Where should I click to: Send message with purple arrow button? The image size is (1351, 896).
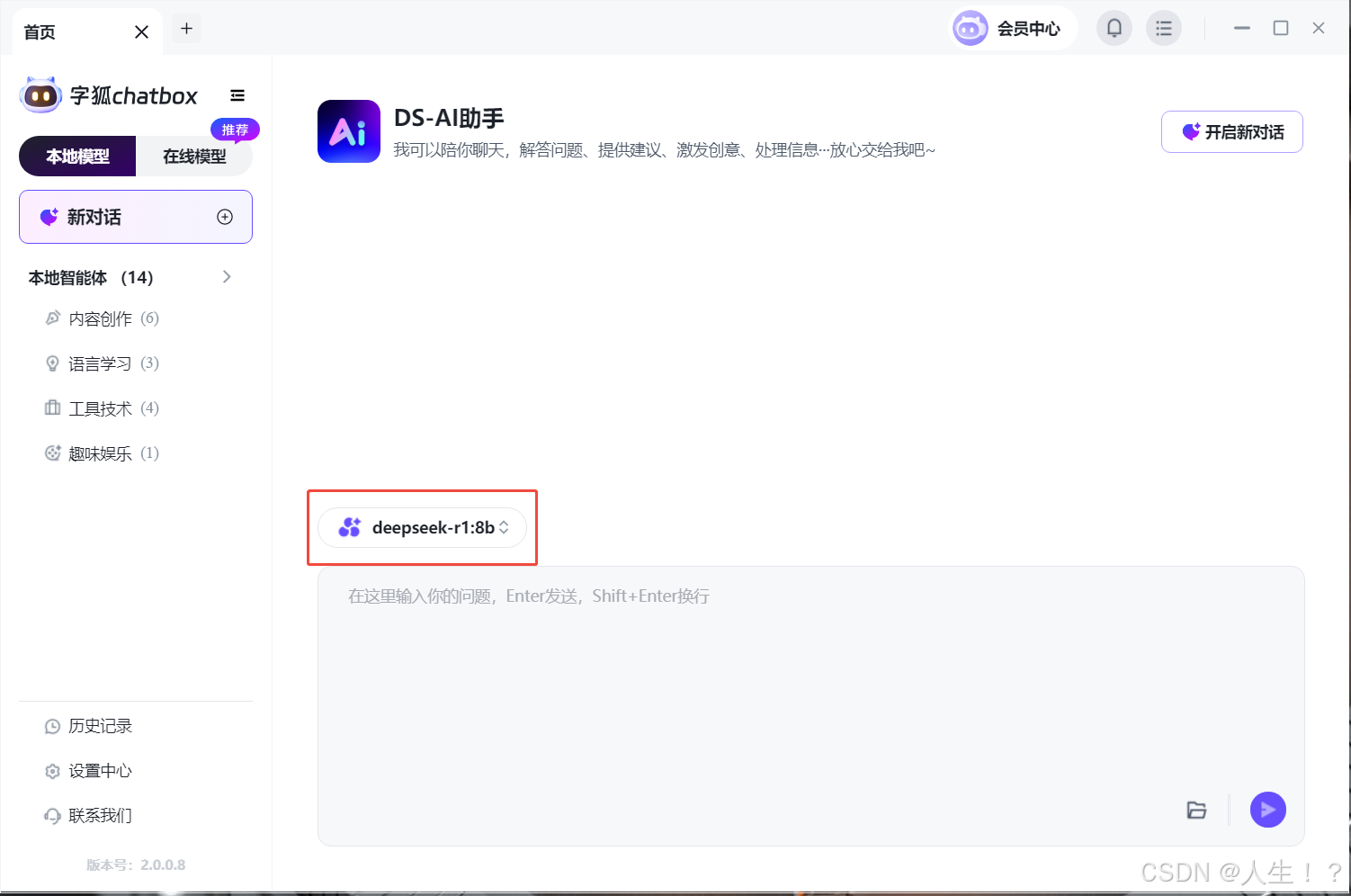pos(1267,810)
